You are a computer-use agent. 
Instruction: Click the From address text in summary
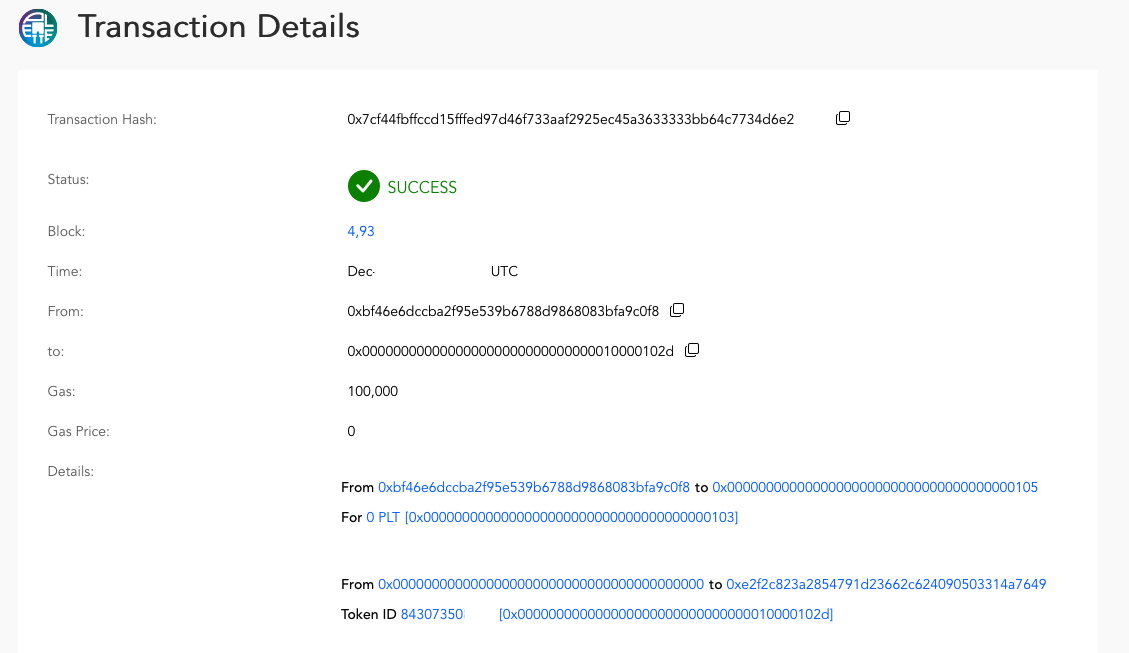[503, 311]
